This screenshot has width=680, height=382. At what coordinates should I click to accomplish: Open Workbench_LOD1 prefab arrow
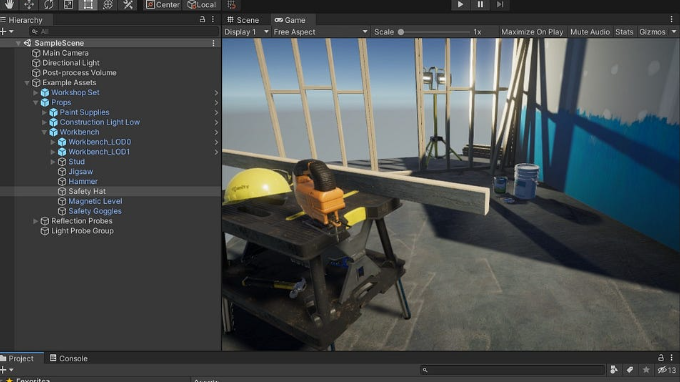pos(216,152)
